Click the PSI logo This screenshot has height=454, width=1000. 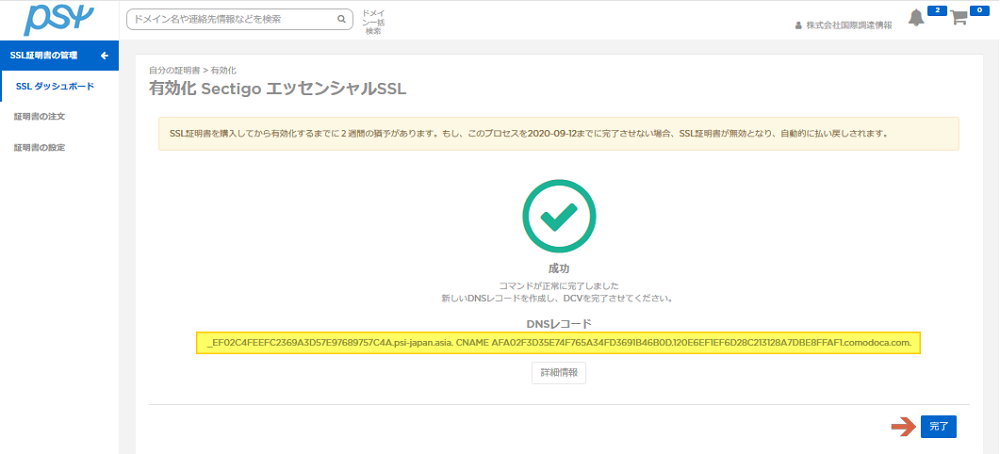(x=59, y=20)
